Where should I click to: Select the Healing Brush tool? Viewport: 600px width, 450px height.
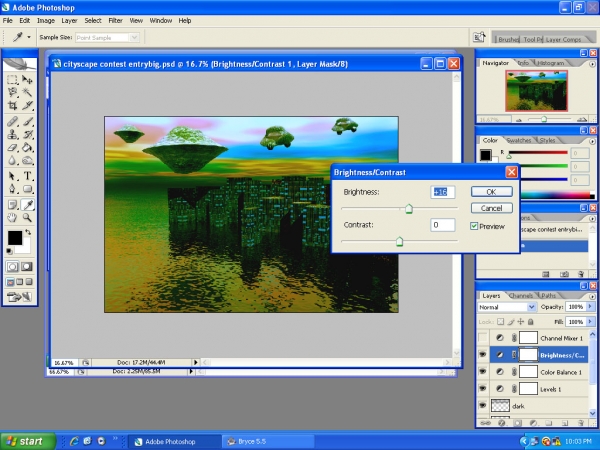[12, 122]
